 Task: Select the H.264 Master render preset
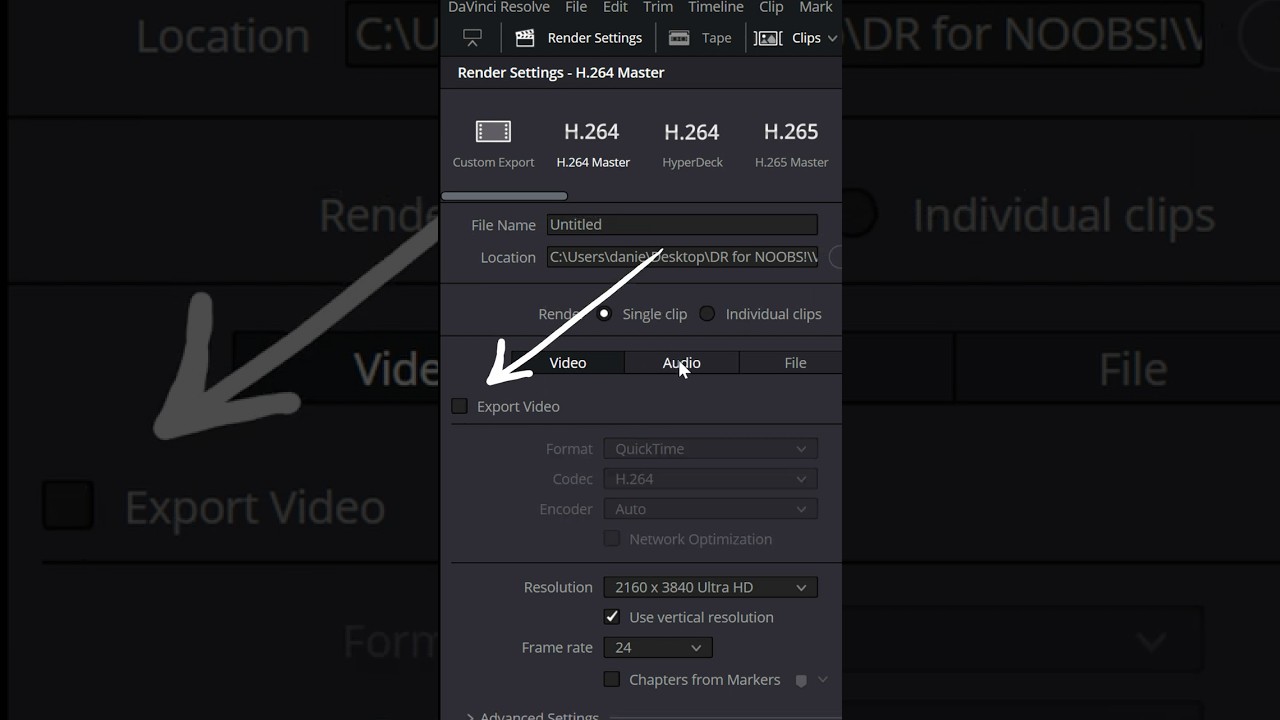pyautogui.click(x=593, y=144)
